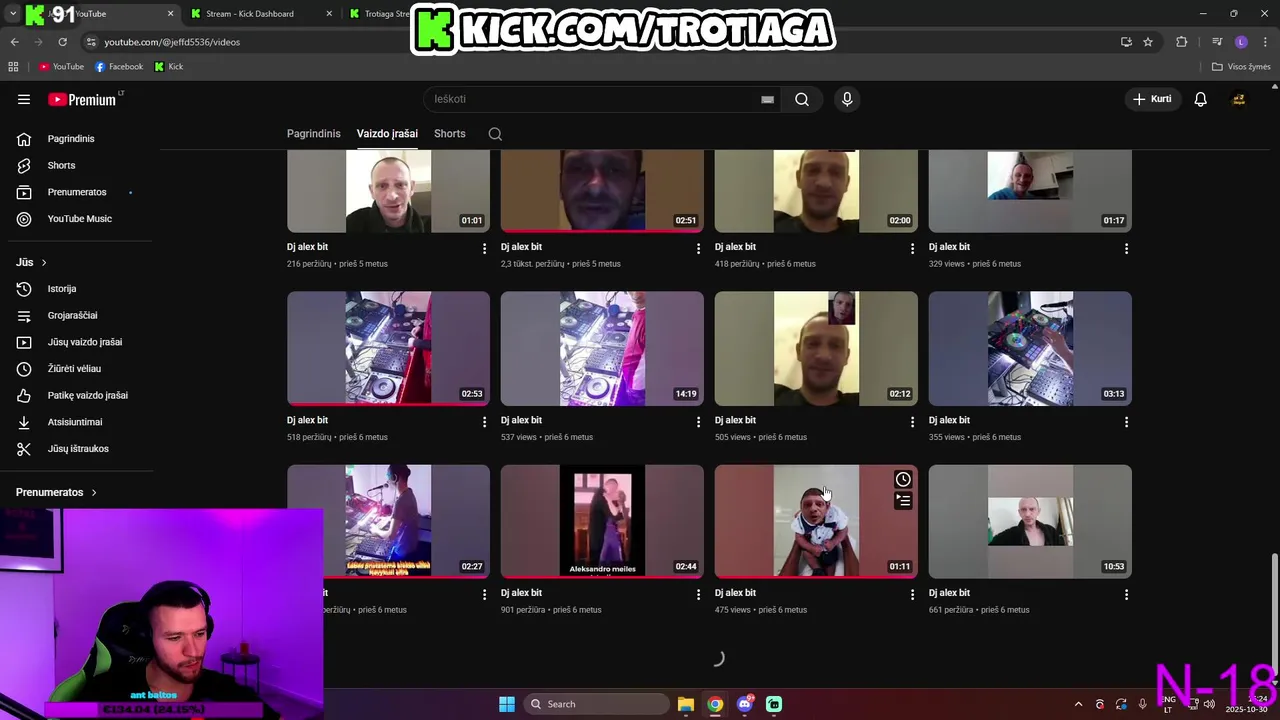Open the on-screen keyboard icon in search box
Screen dimensions: 1280x720
click(x=767, y=99)
